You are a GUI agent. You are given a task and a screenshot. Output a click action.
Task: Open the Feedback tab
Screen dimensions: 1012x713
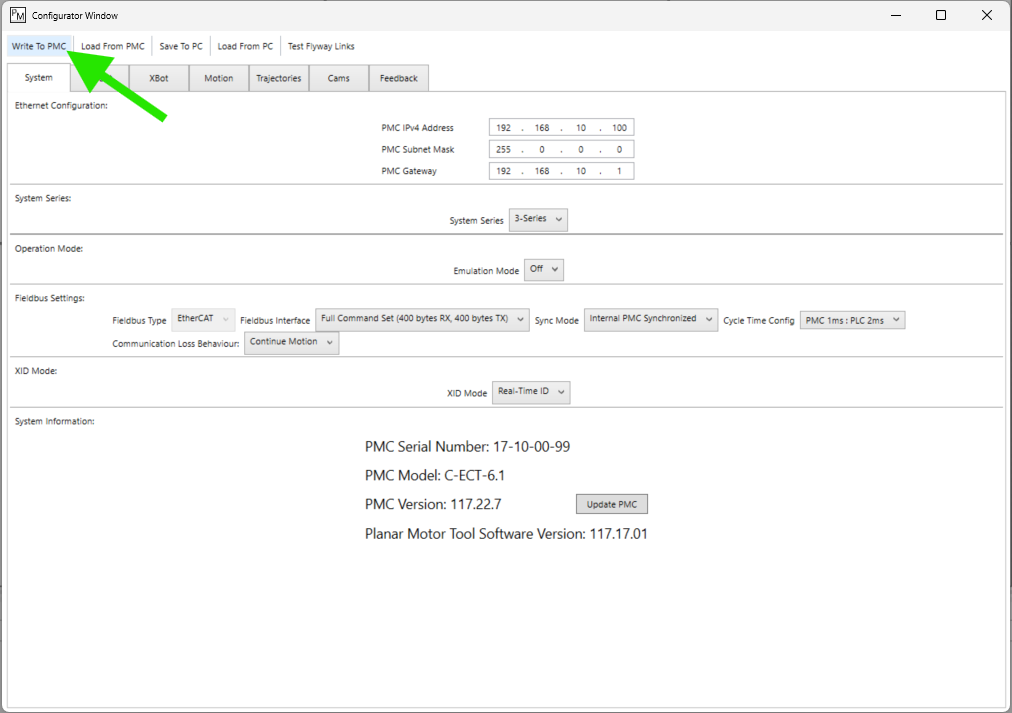click(399, 78)
